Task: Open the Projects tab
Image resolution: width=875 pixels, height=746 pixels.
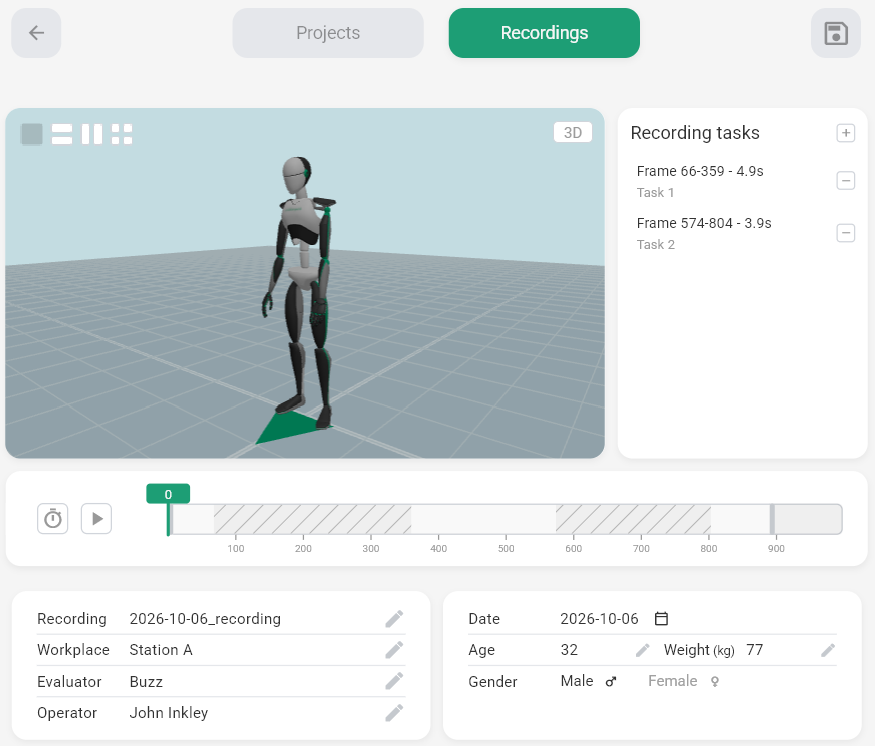Action: (328, 33)
